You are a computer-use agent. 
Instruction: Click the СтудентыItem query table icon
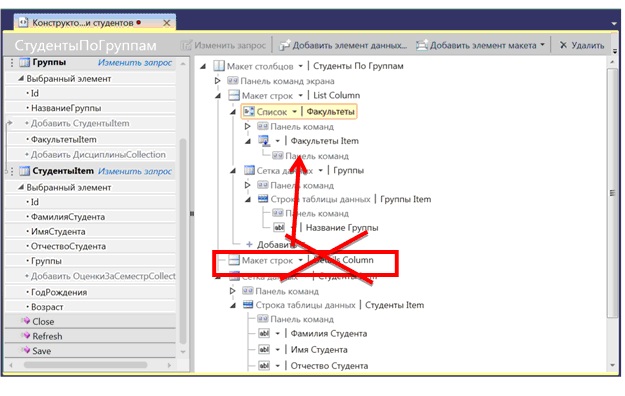24,171
